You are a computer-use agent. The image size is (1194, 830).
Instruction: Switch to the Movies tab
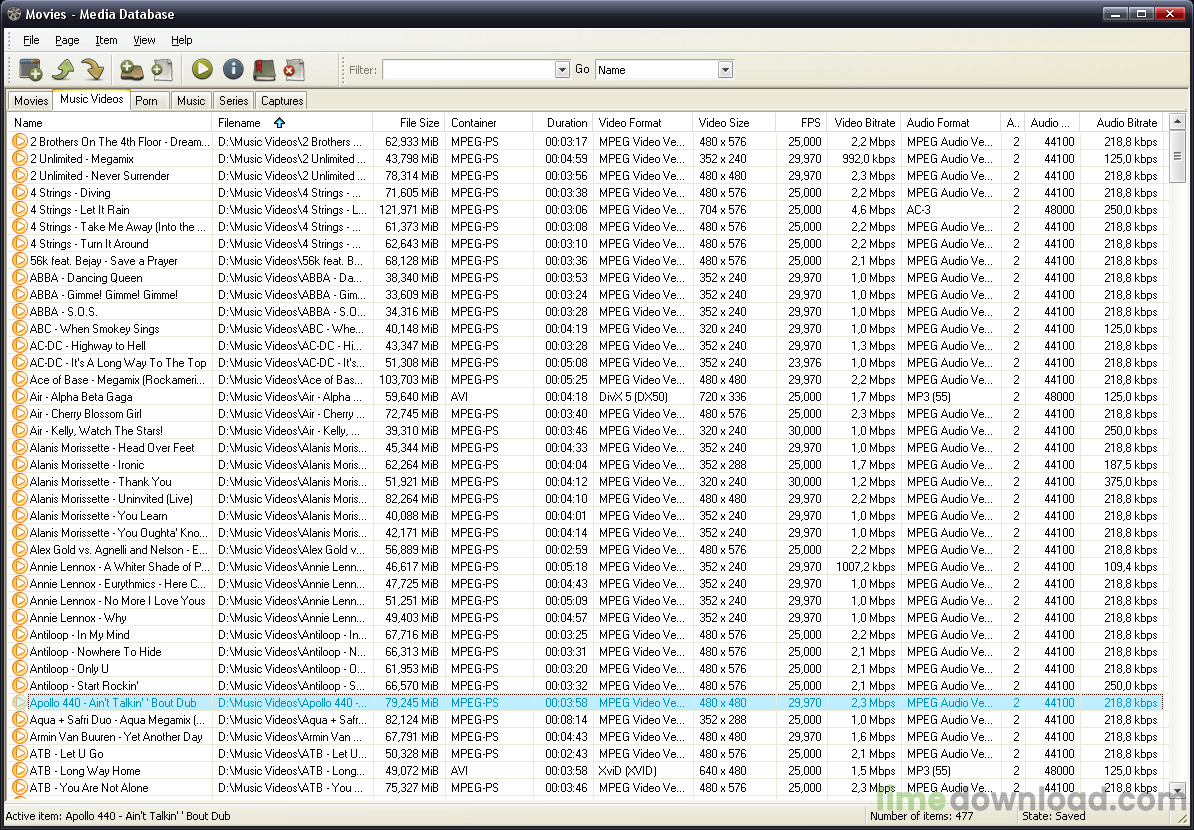(30, 101)
